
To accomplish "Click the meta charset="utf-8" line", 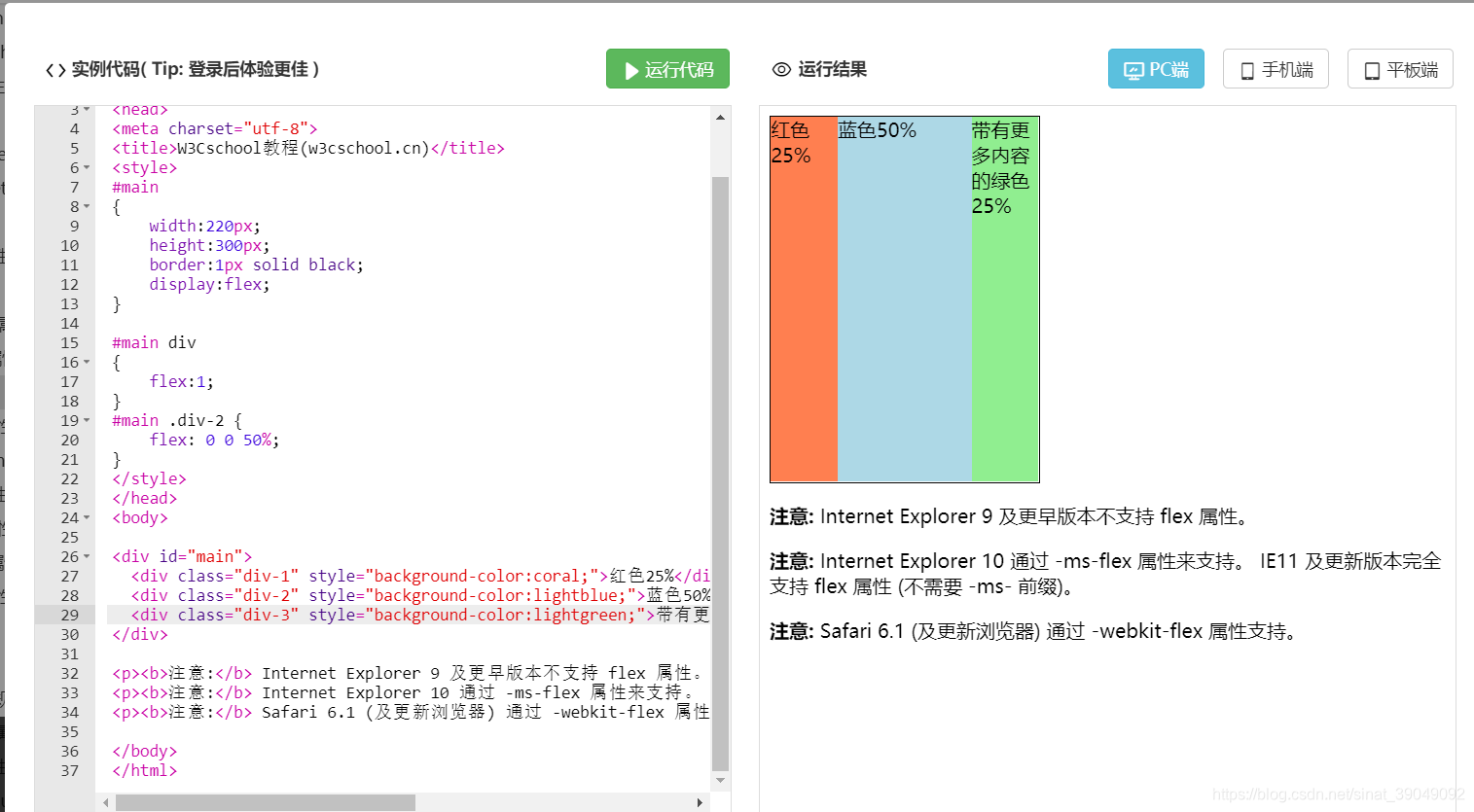I will coord(215,128).
